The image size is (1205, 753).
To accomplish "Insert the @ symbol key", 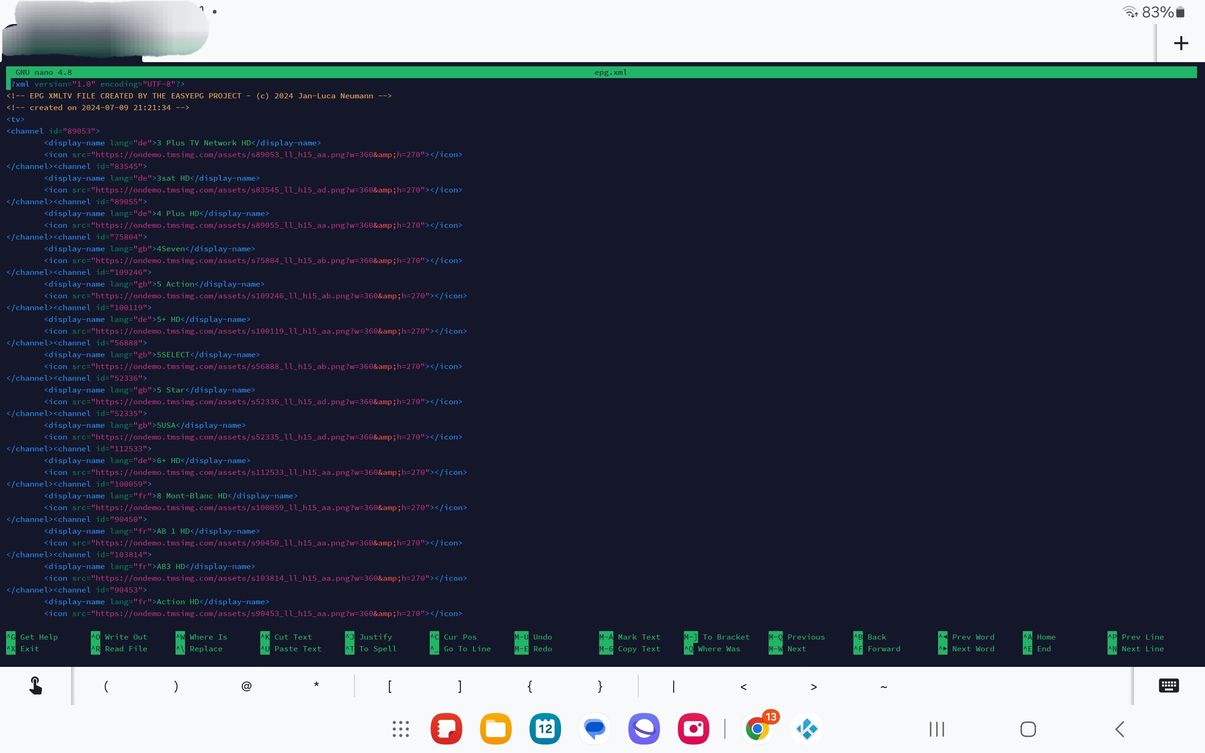I will tap(246, 687).
